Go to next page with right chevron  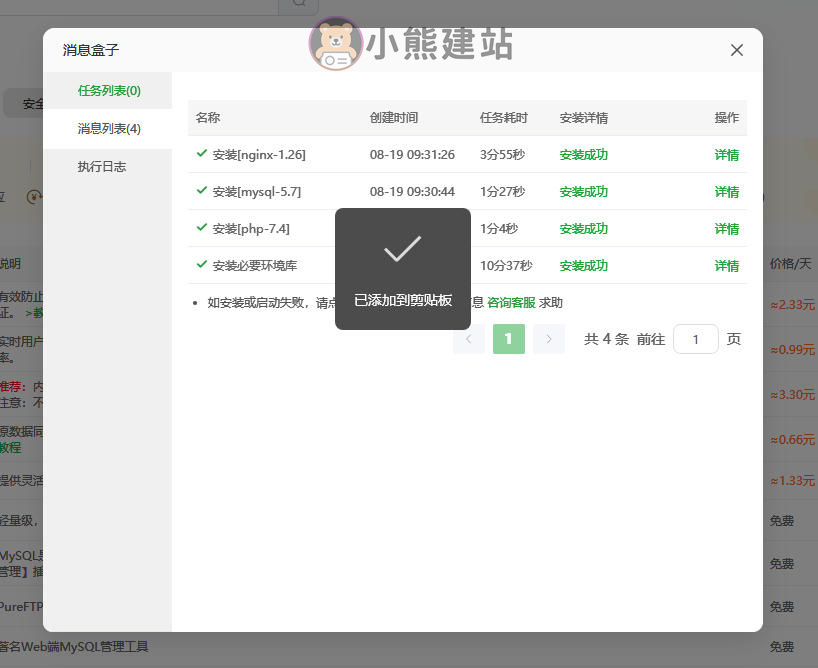(x=548, y=339)
